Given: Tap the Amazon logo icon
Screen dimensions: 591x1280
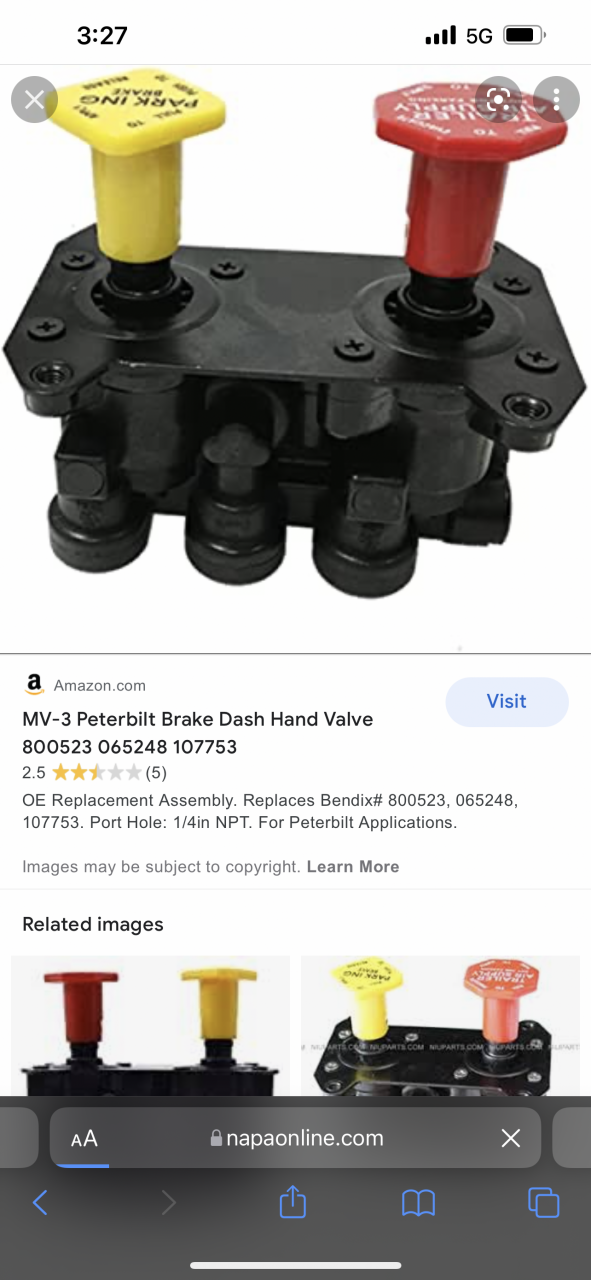Looking at the screenshot, I should coord(34,685).
